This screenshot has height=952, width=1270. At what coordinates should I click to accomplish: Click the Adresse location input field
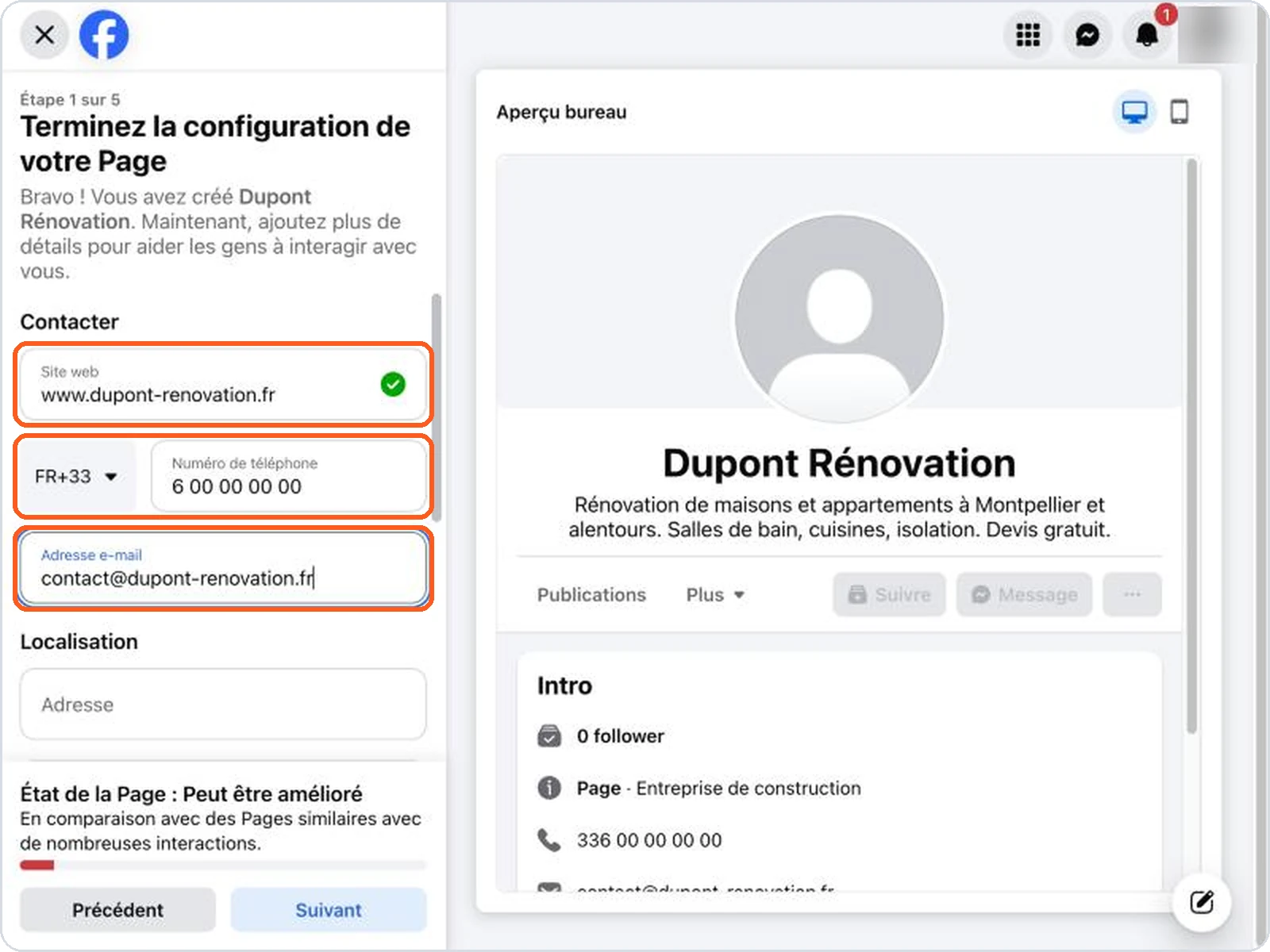(223, 704)
